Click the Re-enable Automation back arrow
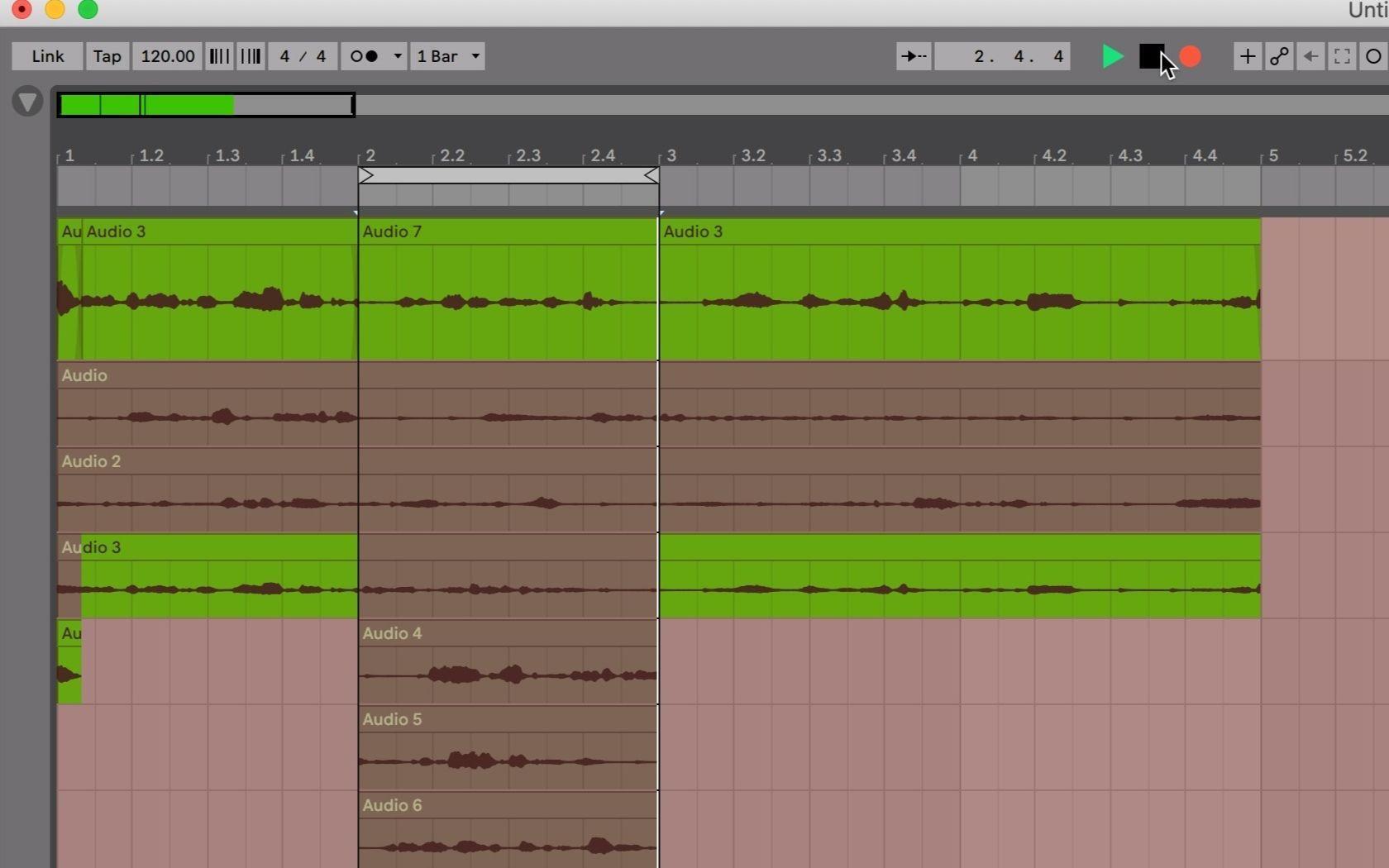1389x868 pixels. tap(1310, 56)
